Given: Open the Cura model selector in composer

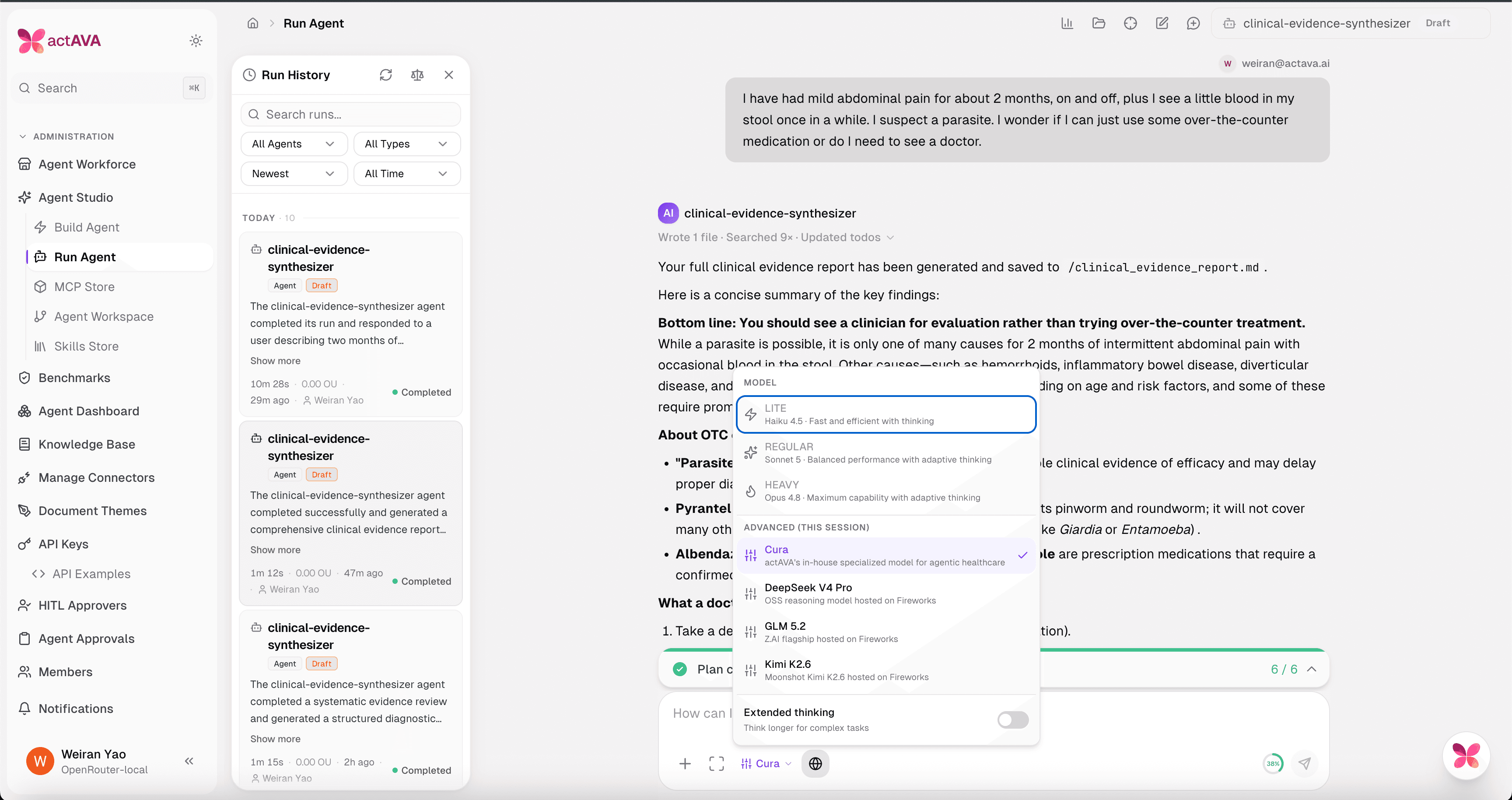Looking at the screenshot, I should 766,764.
